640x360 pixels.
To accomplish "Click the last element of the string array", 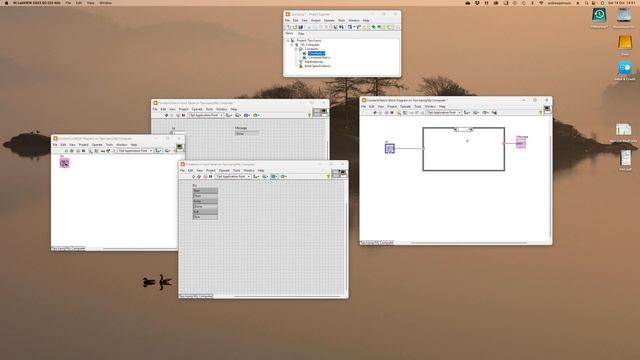I will 205,217.
